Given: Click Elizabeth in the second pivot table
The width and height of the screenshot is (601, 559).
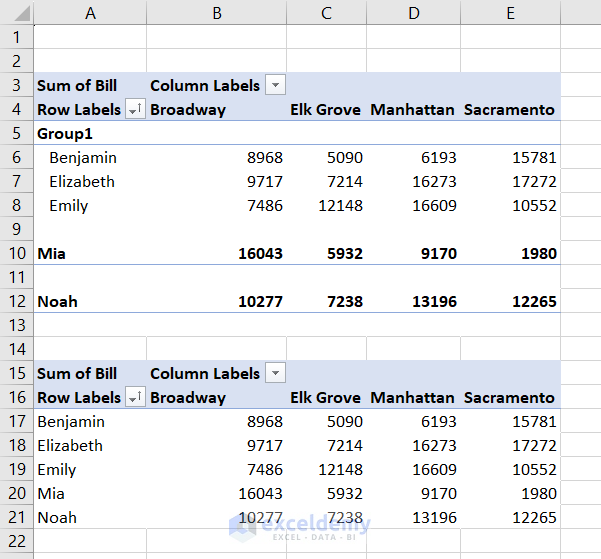Looking at the screenshot, I should pyautogui.click(x=70, y=446).
